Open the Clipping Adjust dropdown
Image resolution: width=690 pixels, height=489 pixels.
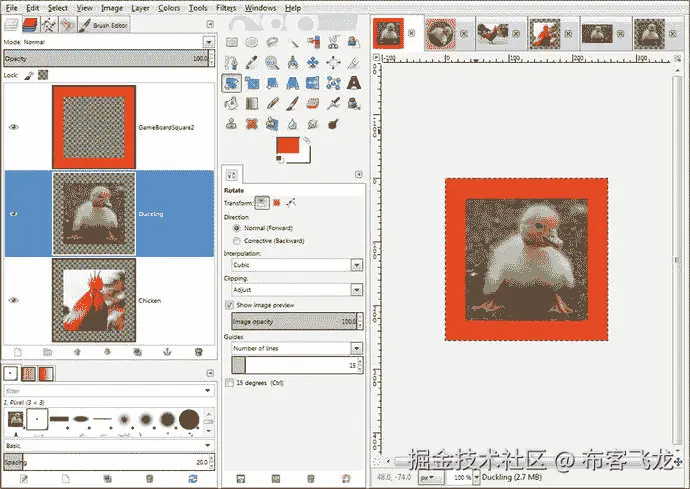(x=356, y=290)
